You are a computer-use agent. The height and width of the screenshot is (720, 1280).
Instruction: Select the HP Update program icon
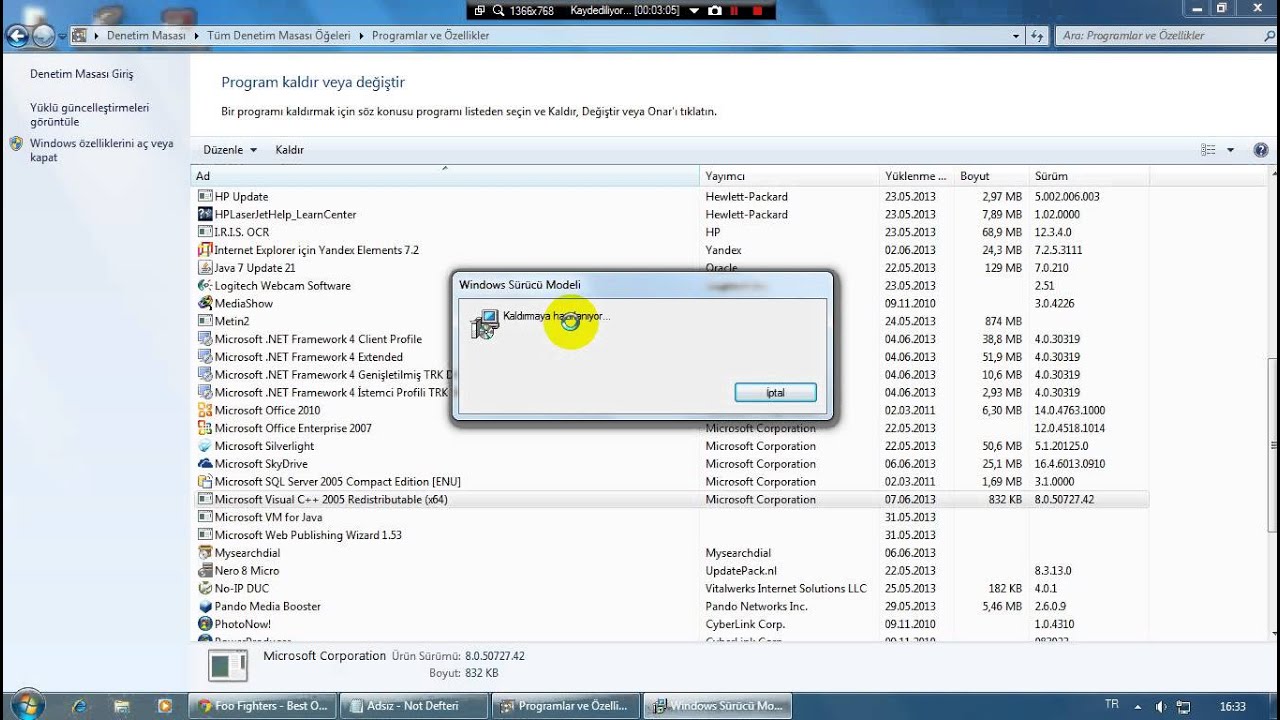pyautogui.click(x=205, y=196)
